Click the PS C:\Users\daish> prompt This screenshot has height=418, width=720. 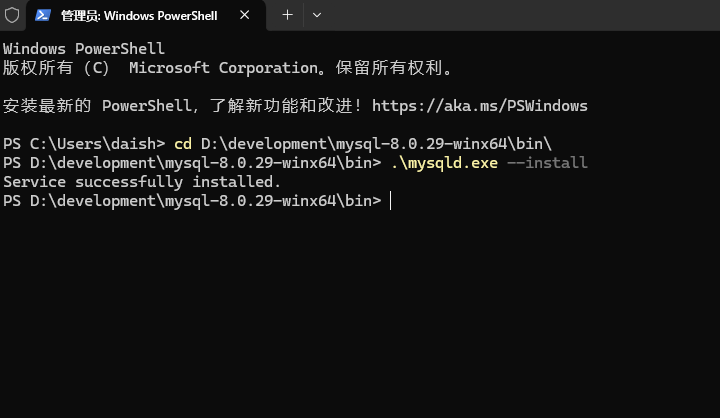pyautogui.click(x=84, y=144)
